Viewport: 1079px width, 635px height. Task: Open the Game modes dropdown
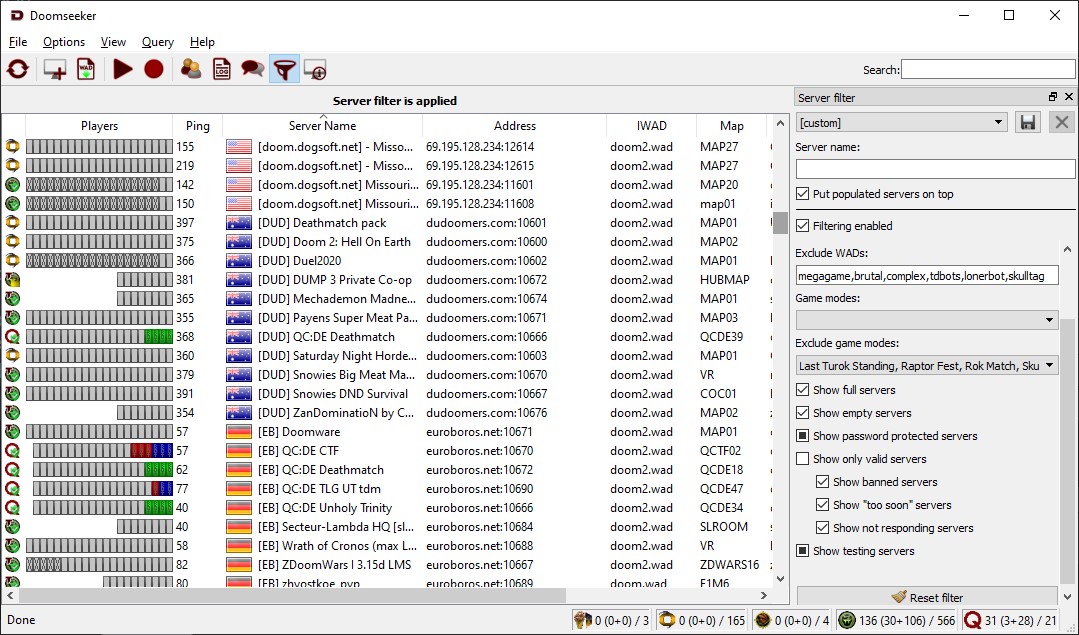(926, 320)
